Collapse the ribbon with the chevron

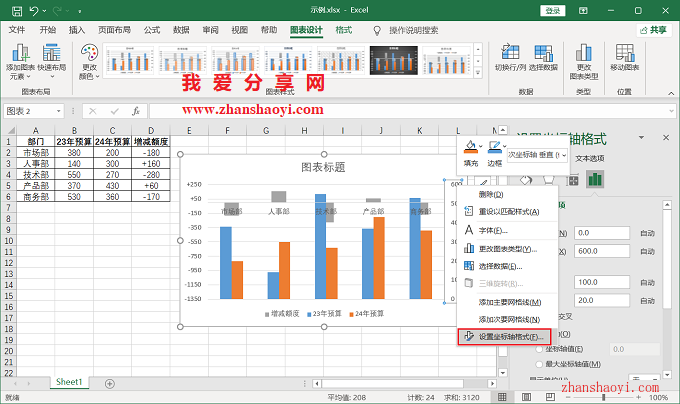click(671, 93)
